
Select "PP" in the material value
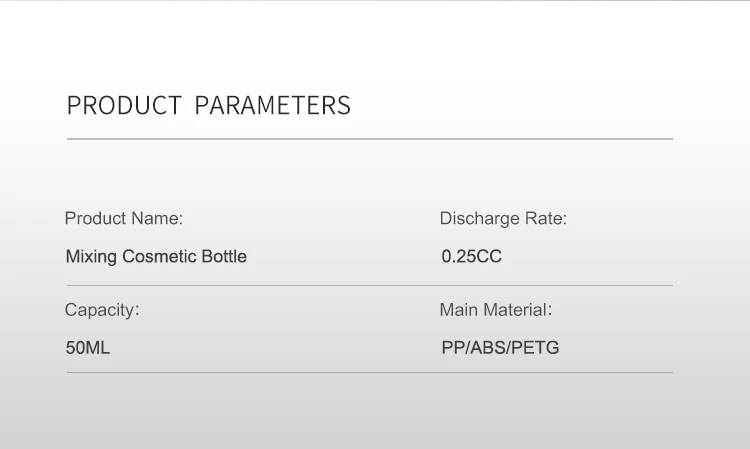(x=453, y=349)
